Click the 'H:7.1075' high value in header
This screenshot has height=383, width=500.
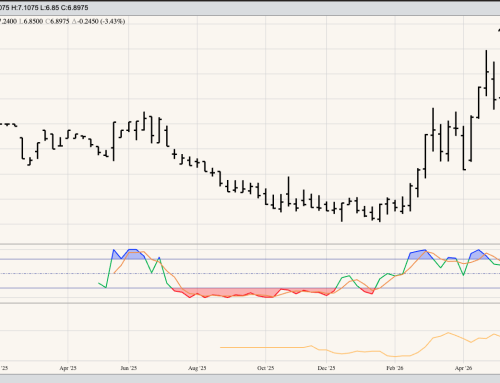25,7
